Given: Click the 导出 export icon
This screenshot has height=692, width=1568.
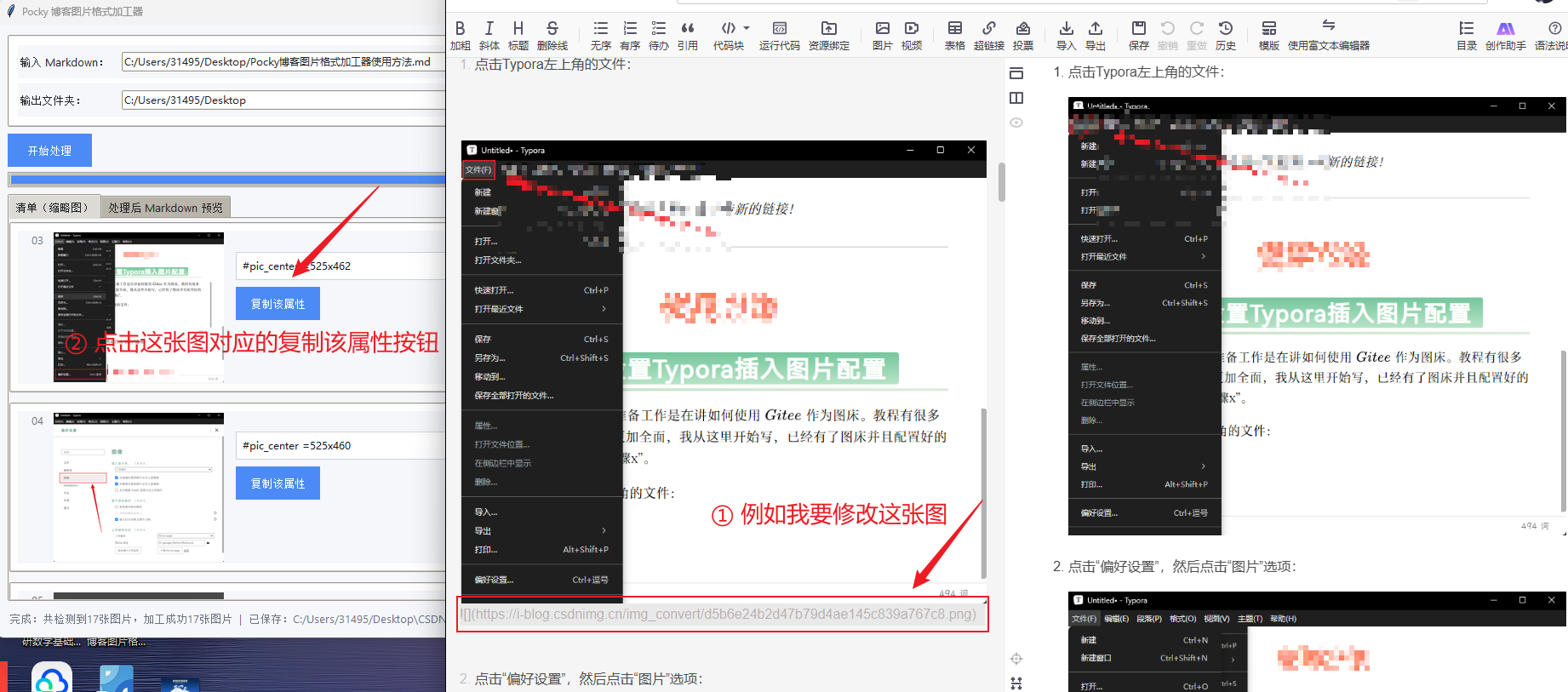Looking at the screenshot, I should 1096,36.
